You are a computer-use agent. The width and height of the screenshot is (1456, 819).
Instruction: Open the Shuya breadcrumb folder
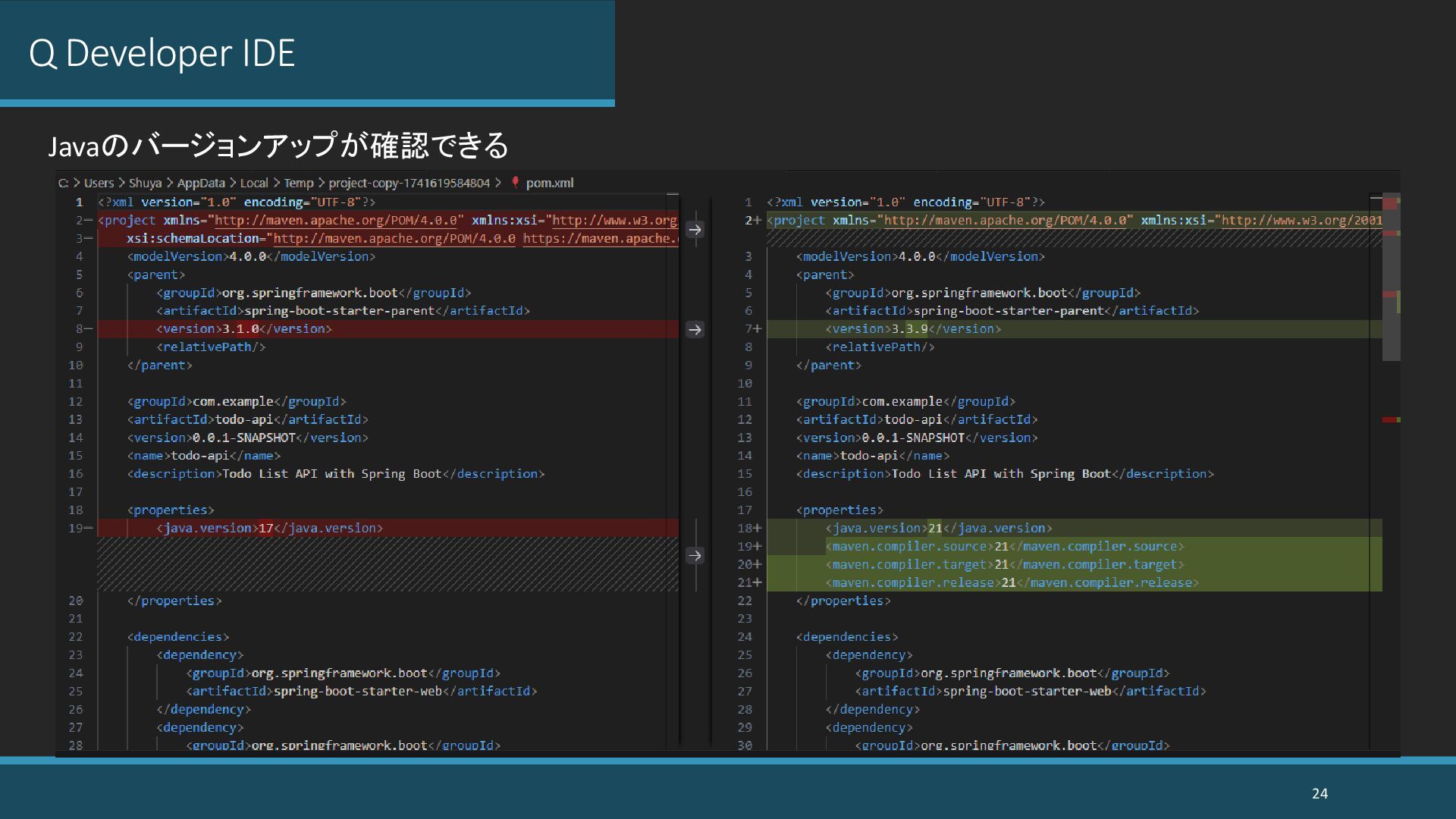pos(145,183)
